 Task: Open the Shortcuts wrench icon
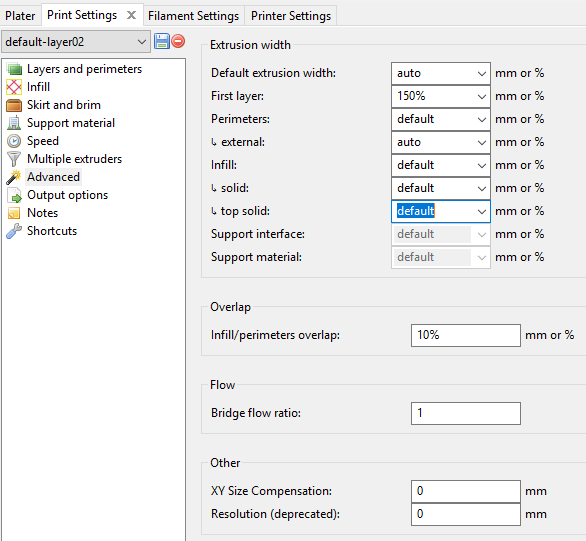[14, 231]
